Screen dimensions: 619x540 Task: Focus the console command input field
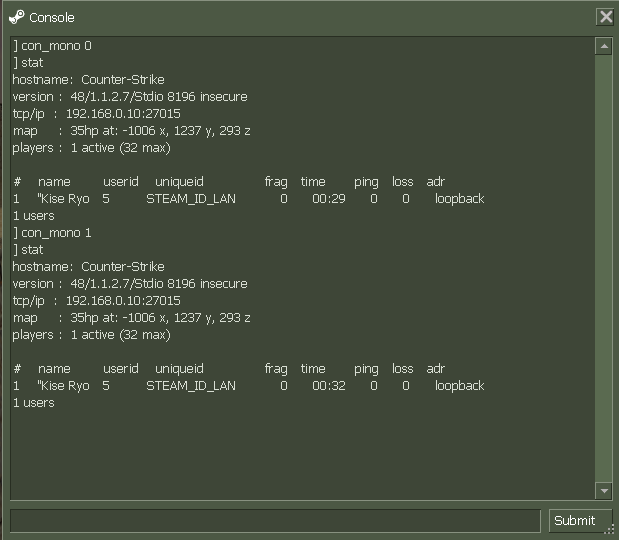point(275,521)
